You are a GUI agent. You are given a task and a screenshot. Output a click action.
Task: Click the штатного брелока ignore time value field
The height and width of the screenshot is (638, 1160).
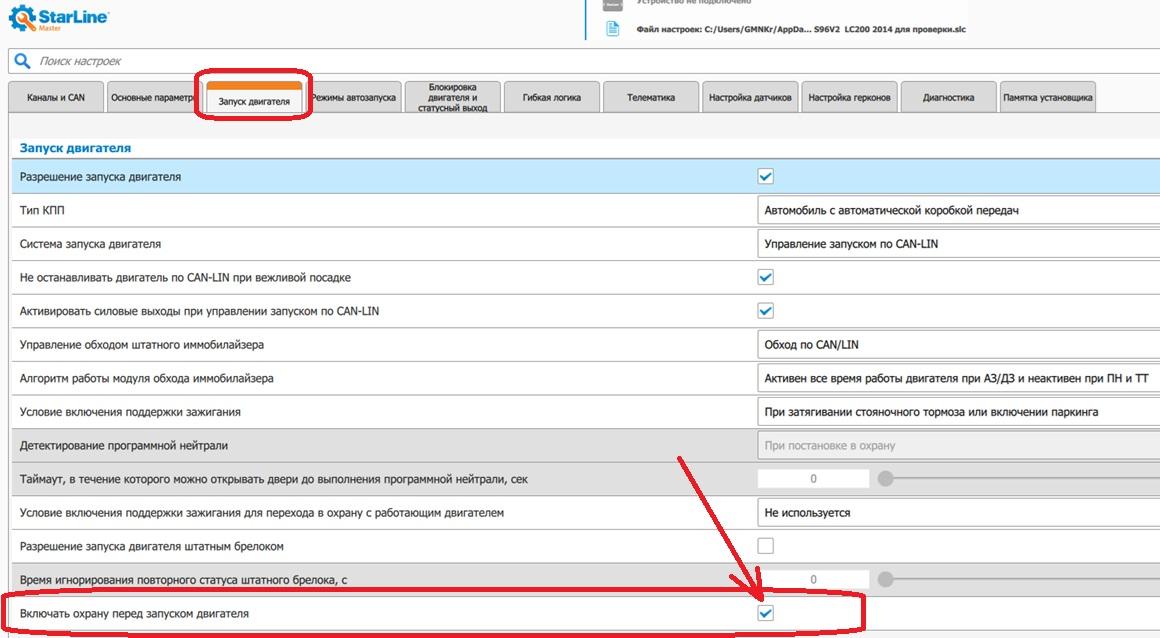point(813,580)
